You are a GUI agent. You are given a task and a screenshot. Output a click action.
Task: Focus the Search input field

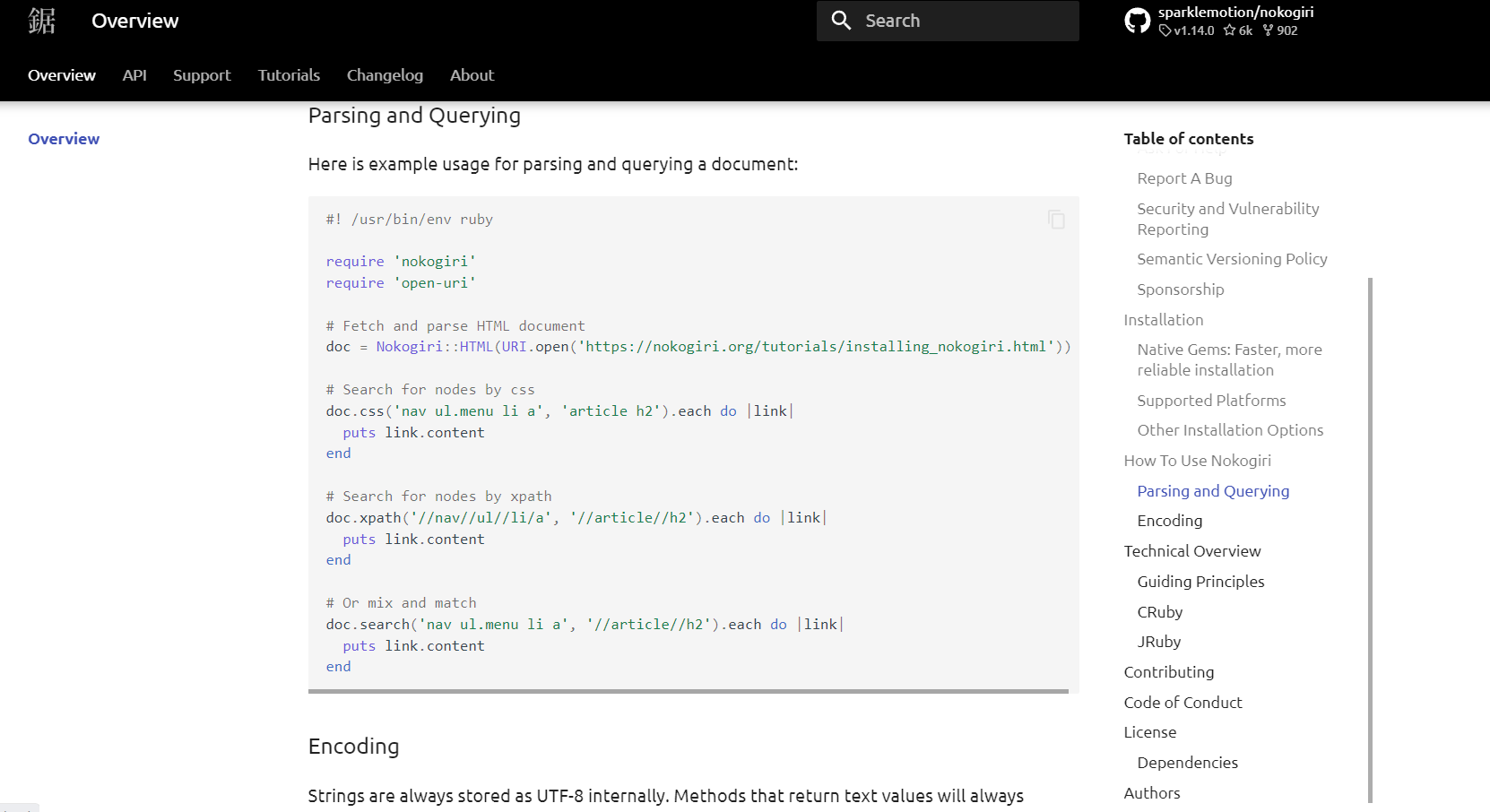(x=948, y=21)
